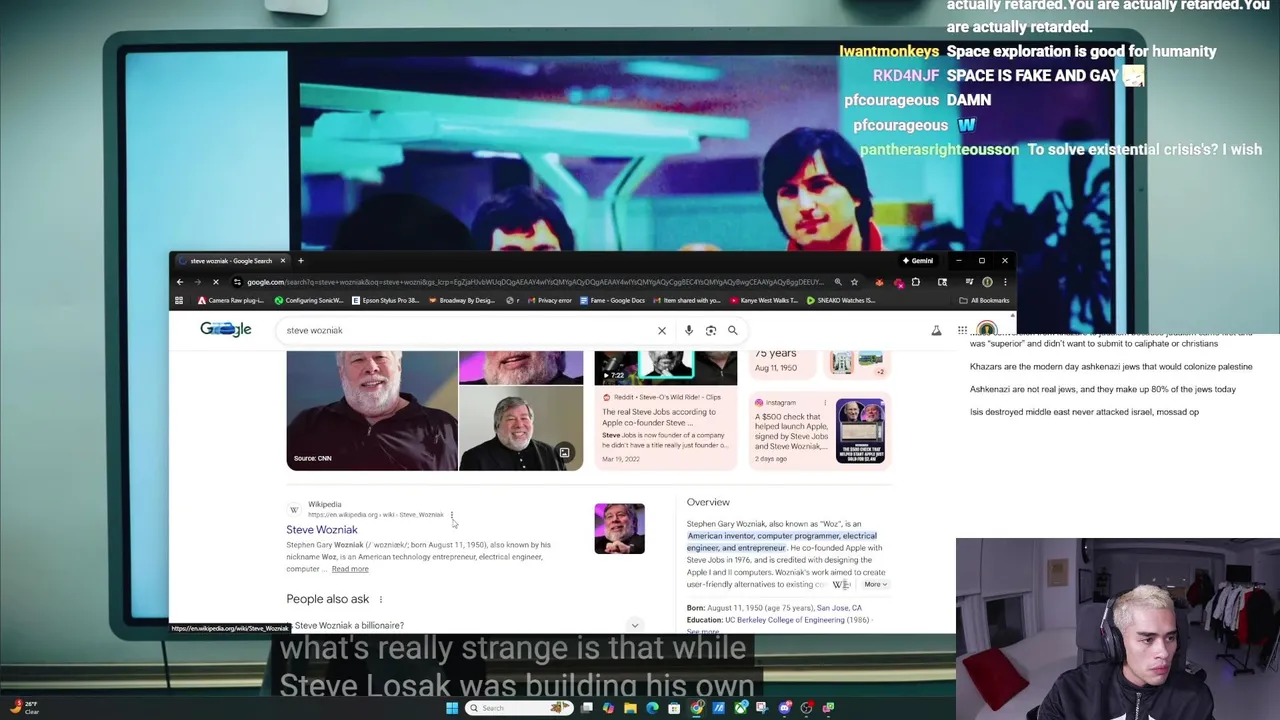Screen dimensions: 1280x720
Task: Open All Bookmarks folder
Action: click(x=984, y=300)
